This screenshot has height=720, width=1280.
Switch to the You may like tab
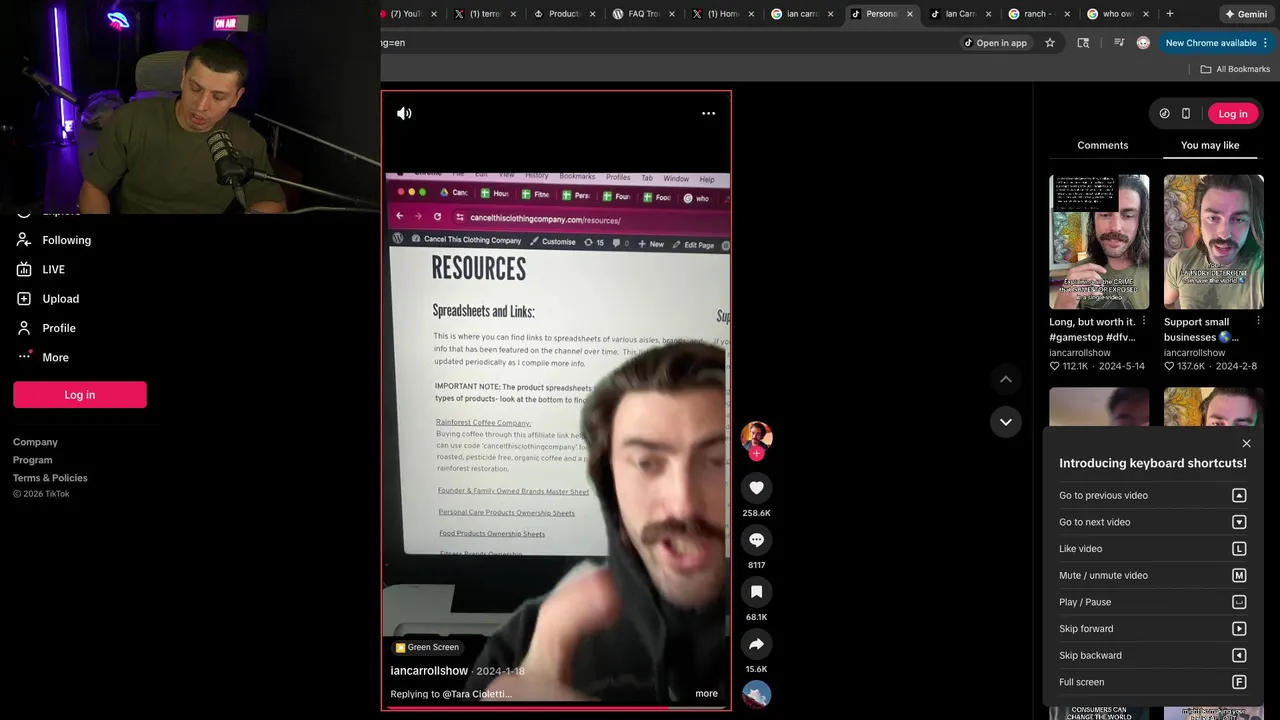(1210, 145)
